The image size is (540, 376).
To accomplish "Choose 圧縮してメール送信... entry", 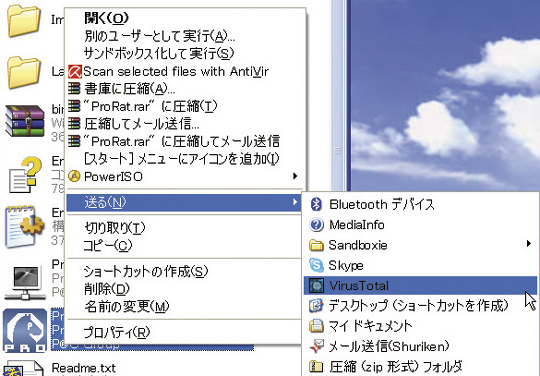I will tap(185, 123).
